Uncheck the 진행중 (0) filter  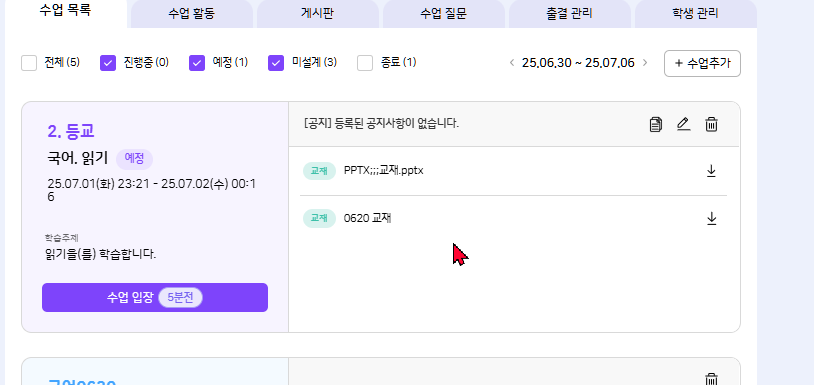click(108, 63)
